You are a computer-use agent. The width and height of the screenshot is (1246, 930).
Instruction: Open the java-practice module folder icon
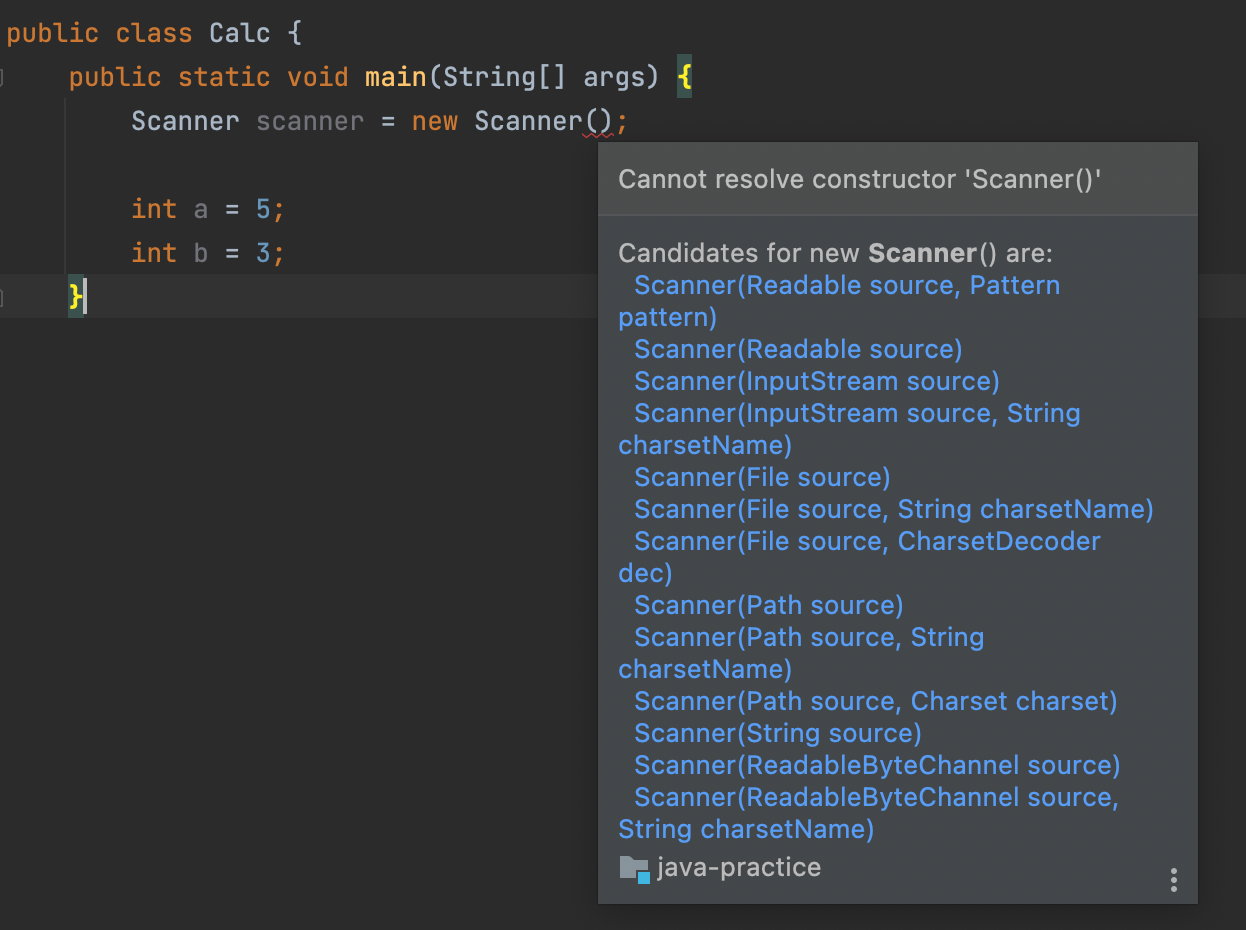point(632,869)
